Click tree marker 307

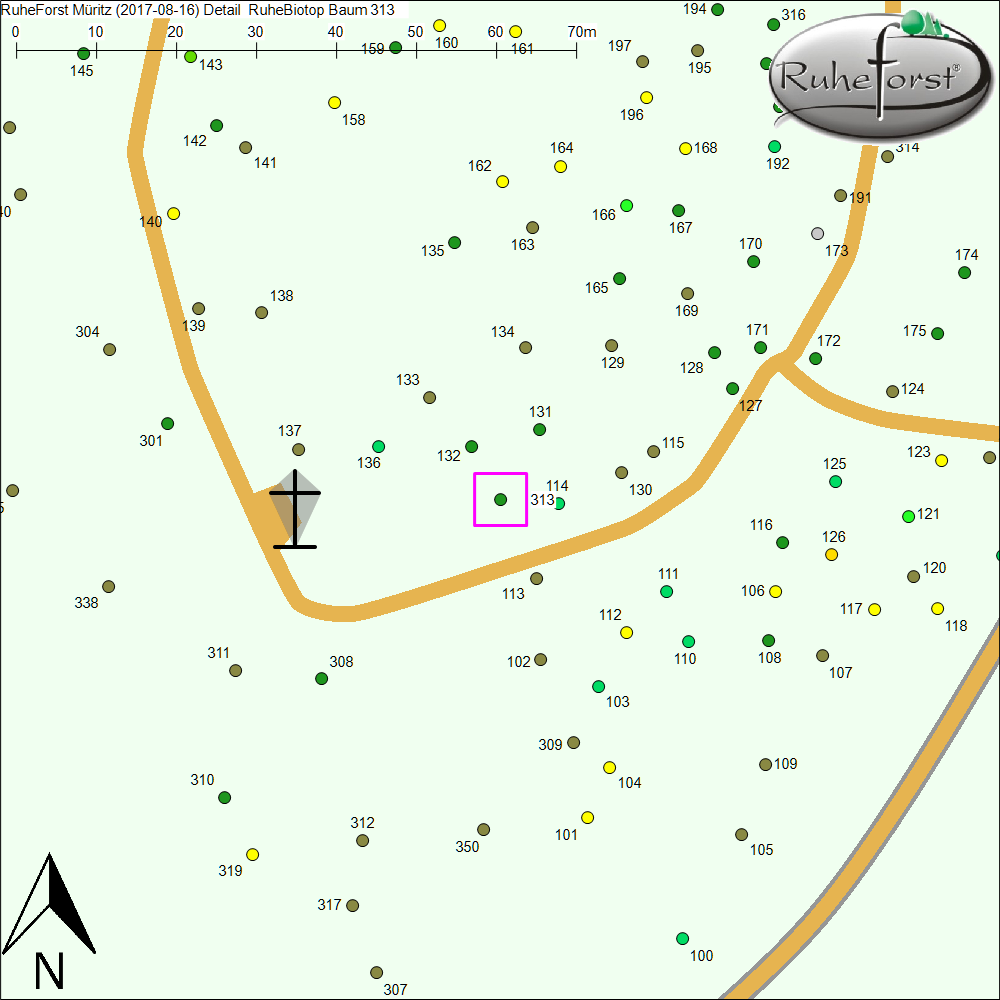pos(376,972)
